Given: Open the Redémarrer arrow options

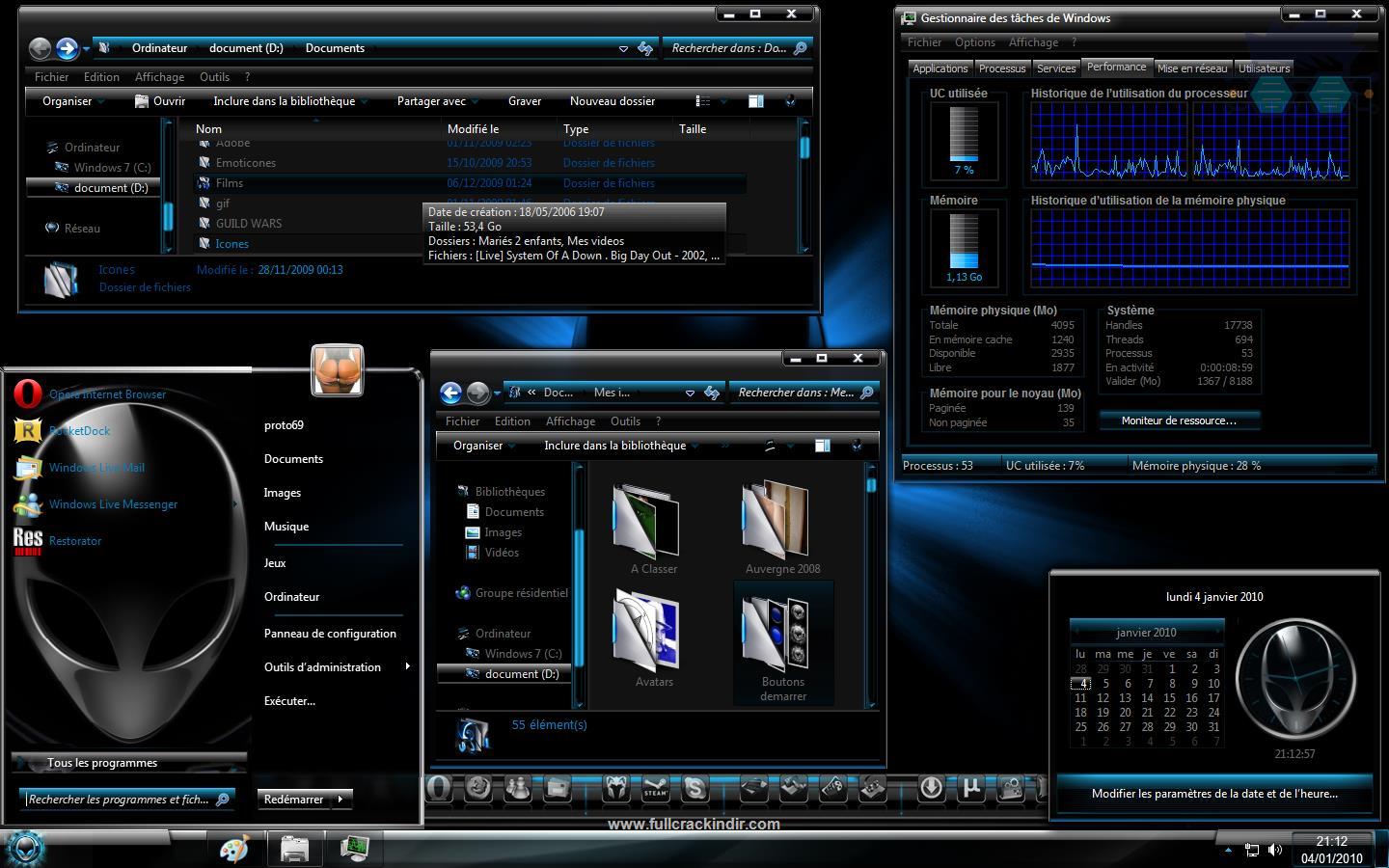Looking at the screenshot, I should [x=340, y=799].
